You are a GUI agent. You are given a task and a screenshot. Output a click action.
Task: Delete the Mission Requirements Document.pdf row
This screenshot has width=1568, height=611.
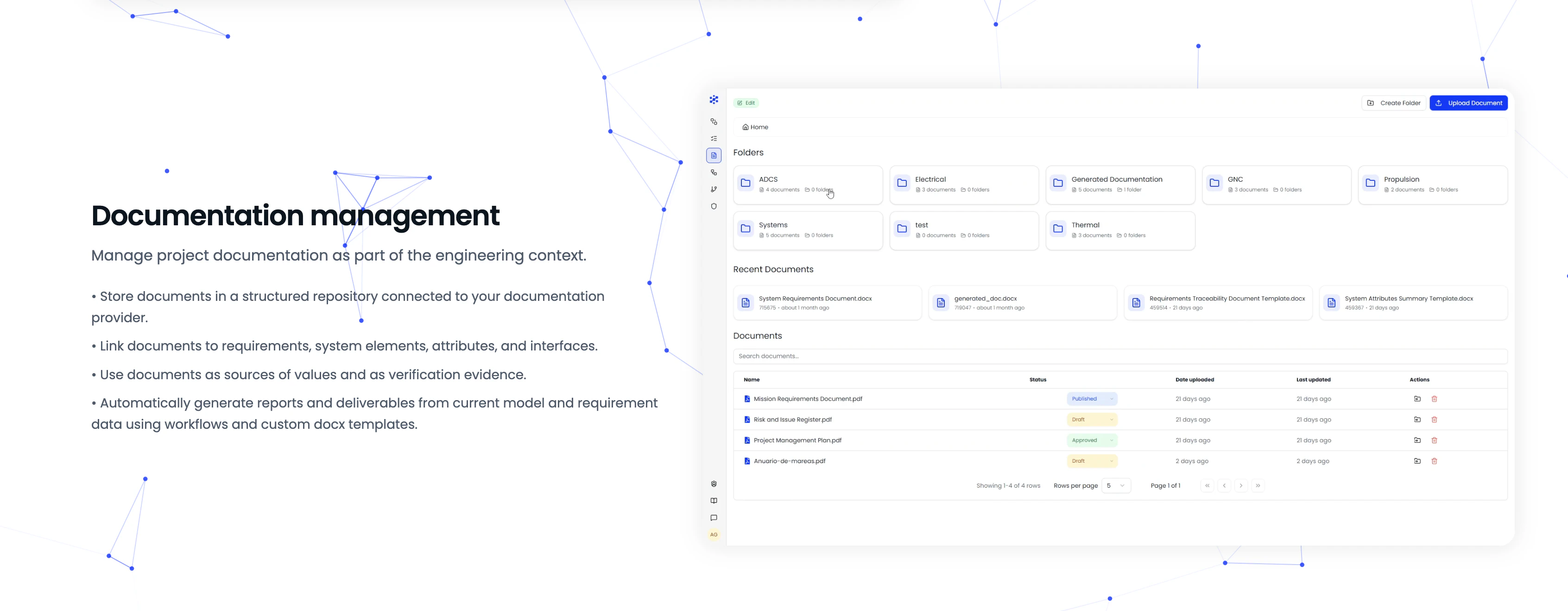point(1434,399)
